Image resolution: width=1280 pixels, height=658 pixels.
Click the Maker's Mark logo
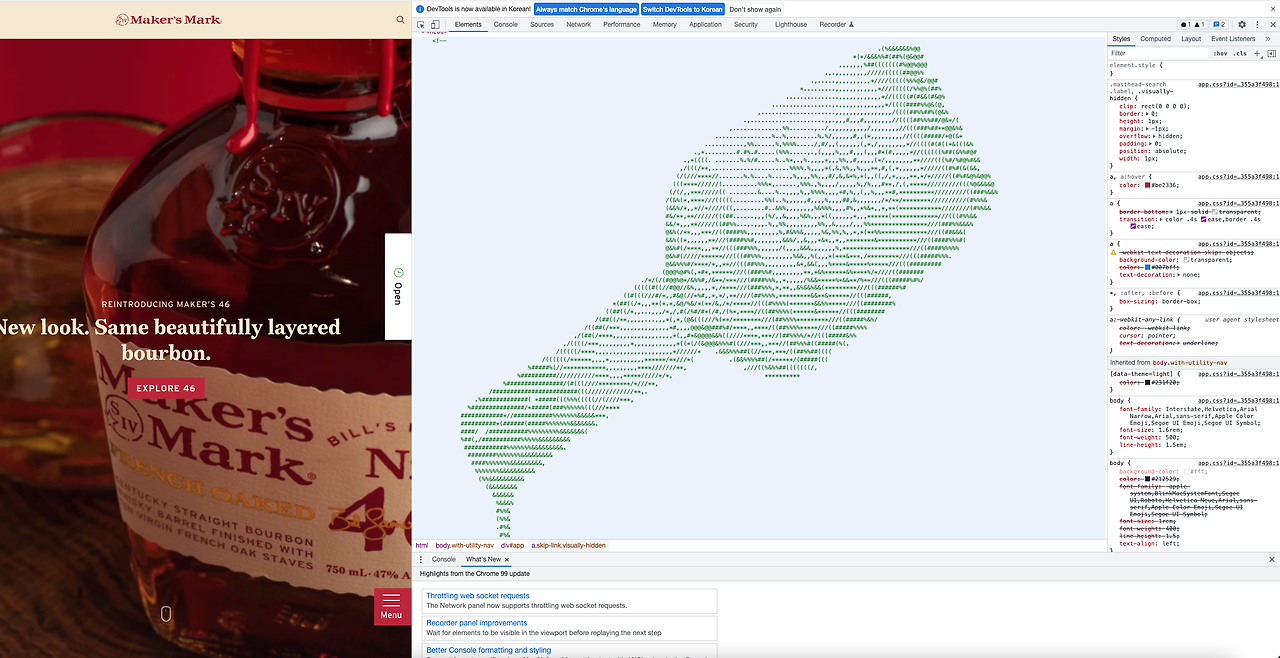coord(168,19)
